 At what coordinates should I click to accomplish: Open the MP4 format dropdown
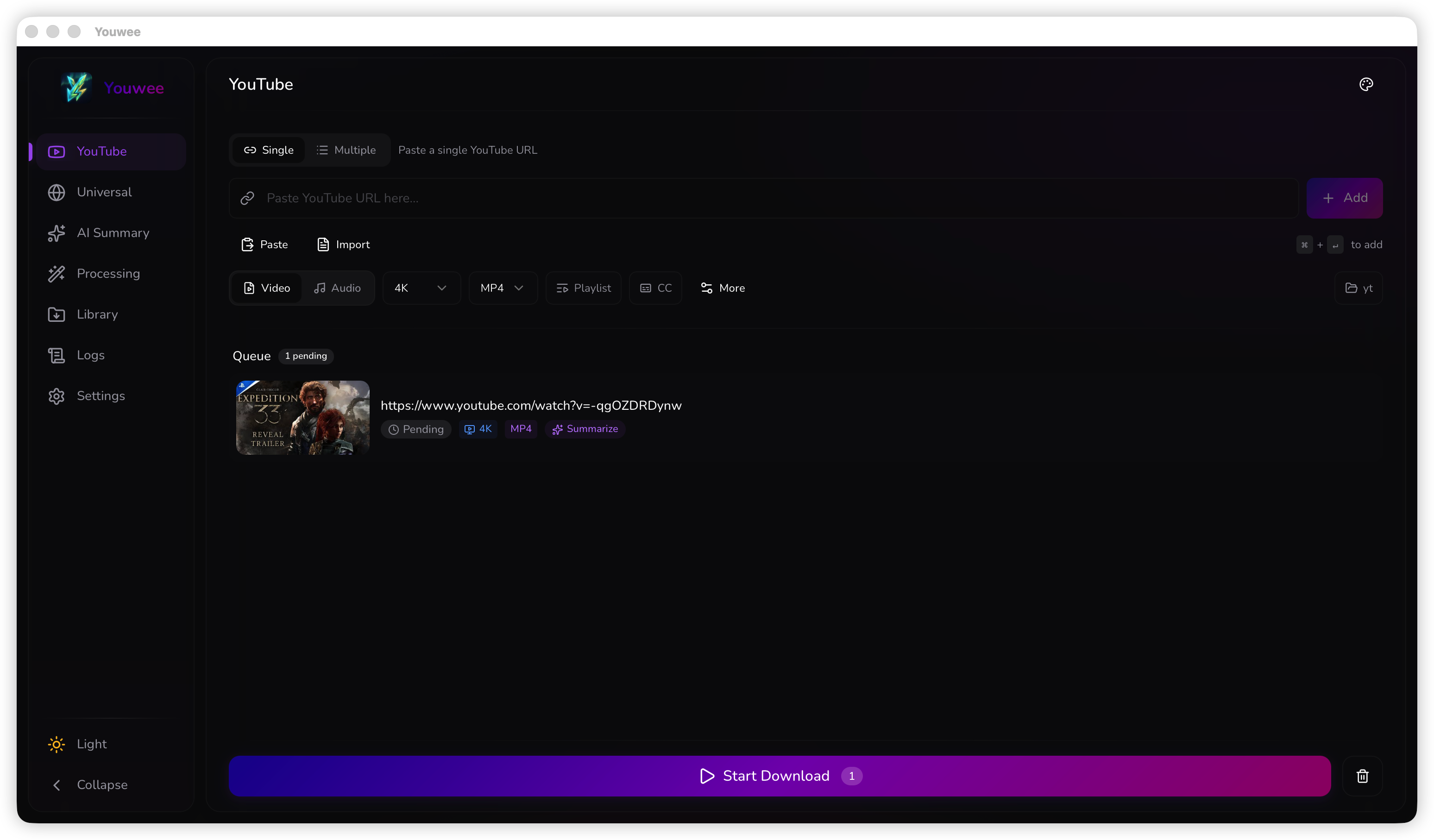(x=502, y=288)
